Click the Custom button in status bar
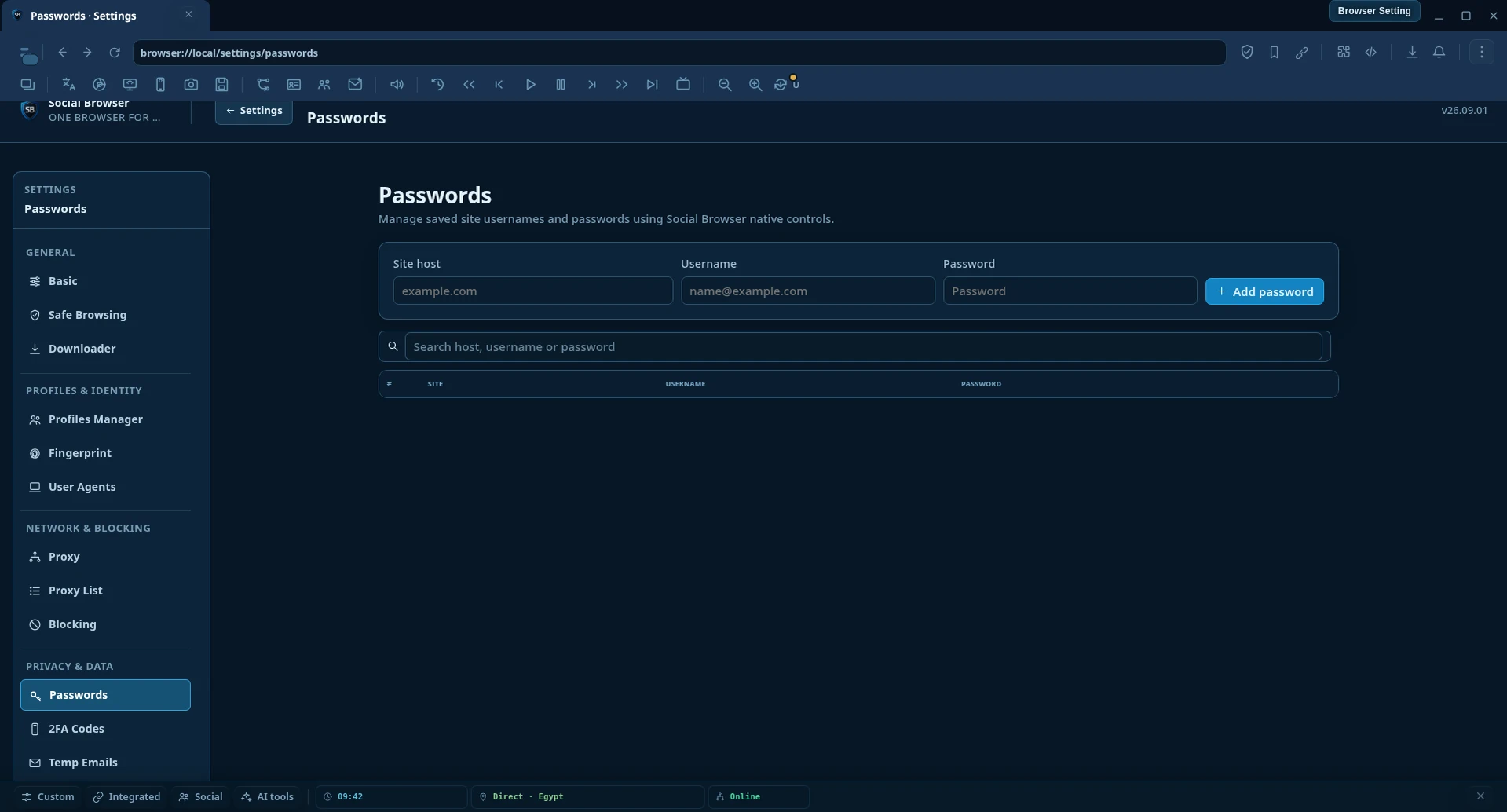The height and width of the screenshot is (812, 1507). pyautogui.click(x=48, y=796)
